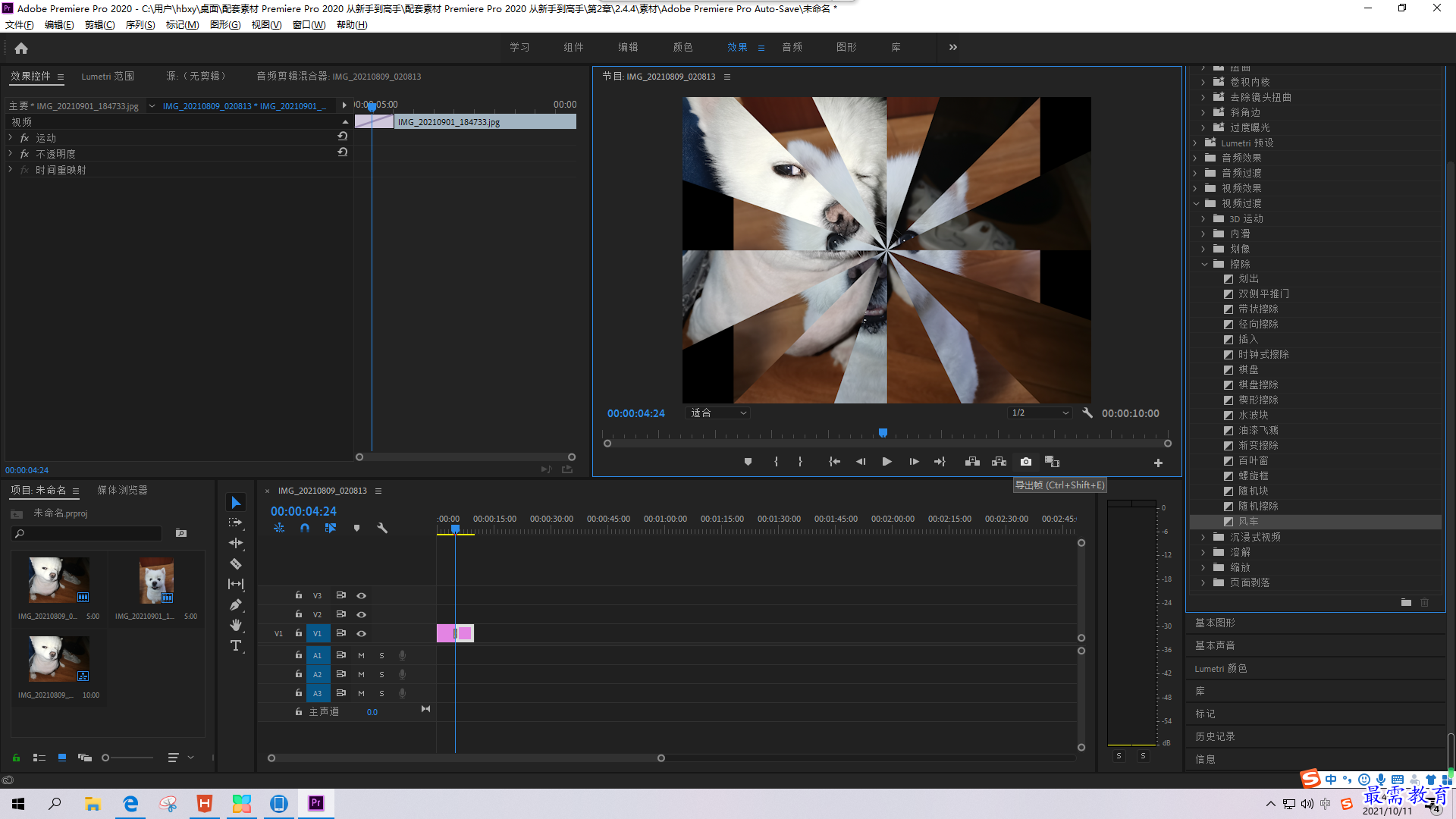Select the Razor tool

(x=236, y=563)
